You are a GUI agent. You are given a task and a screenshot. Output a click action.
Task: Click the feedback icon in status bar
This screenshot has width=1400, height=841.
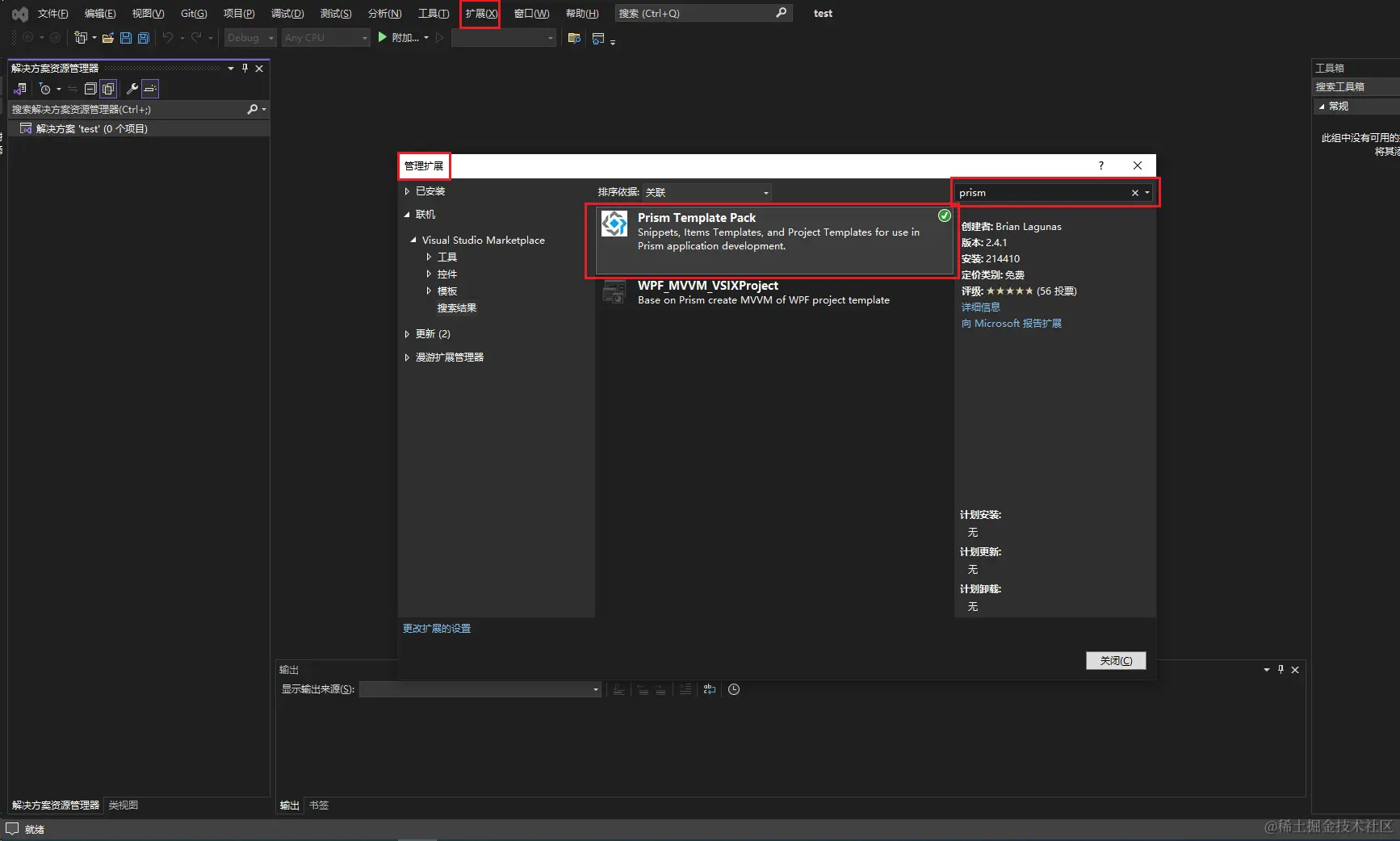pos(12,829)
